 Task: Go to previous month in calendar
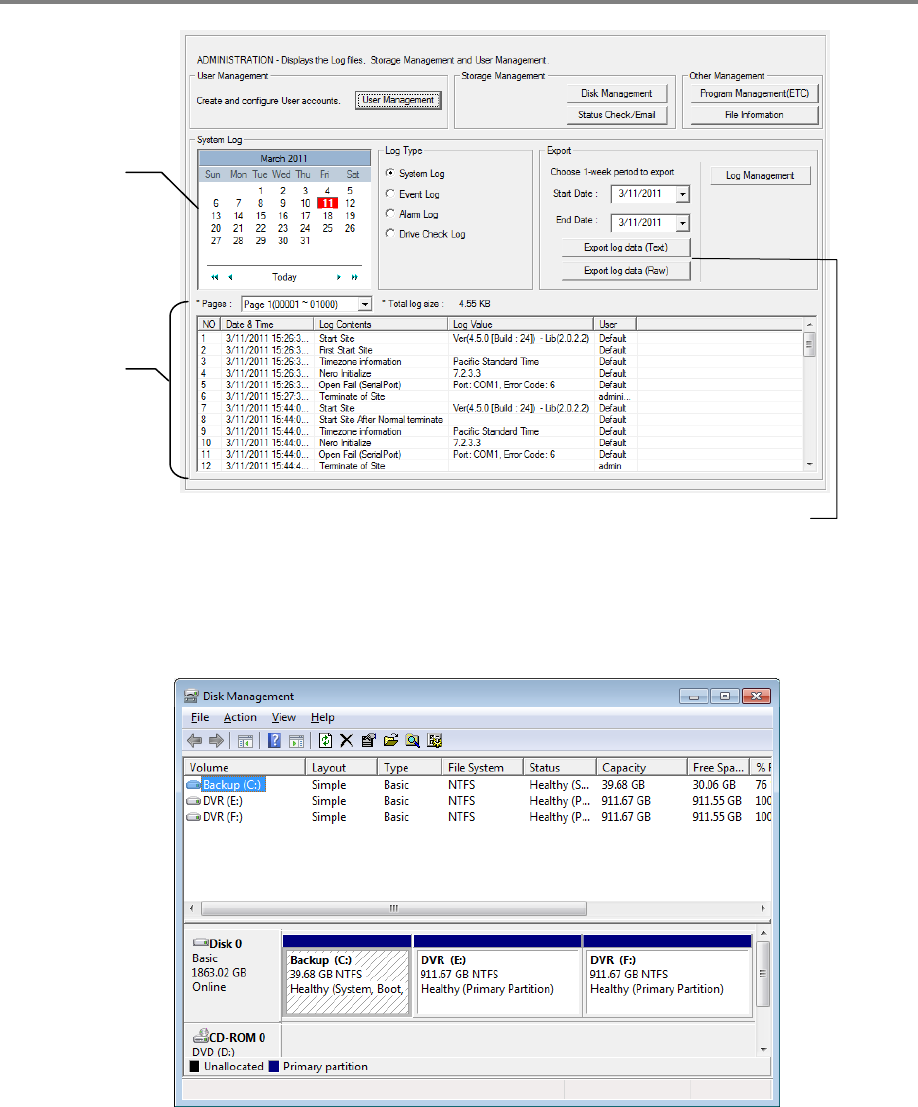click(x=230, y=277)
